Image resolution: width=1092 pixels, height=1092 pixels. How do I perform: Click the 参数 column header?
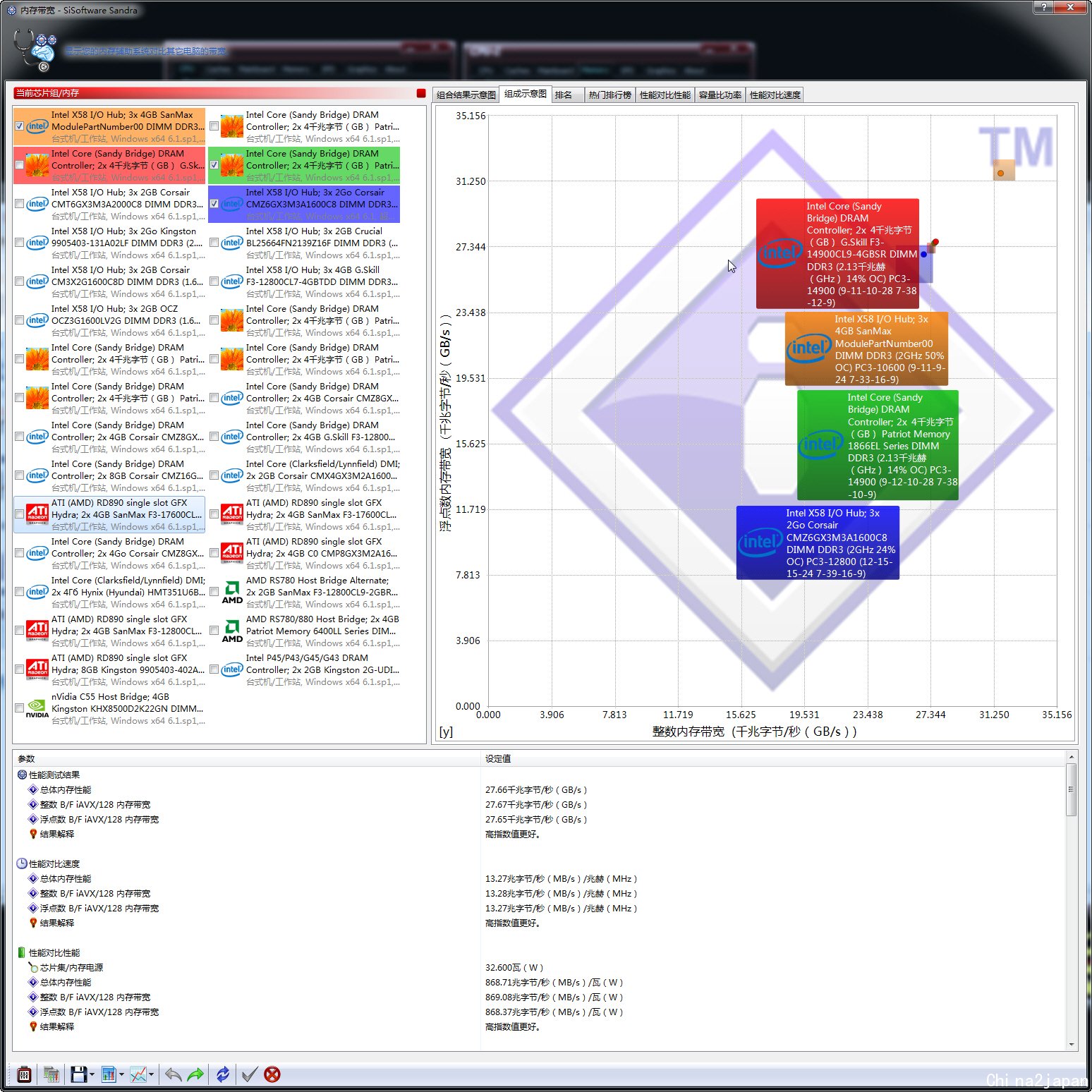tap(247, 758)
